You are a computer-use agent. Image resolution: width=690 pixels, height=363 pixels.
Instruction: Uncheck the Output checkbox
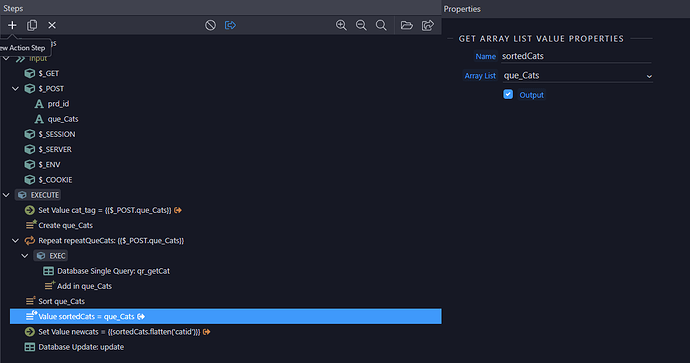tap(508, 95)
